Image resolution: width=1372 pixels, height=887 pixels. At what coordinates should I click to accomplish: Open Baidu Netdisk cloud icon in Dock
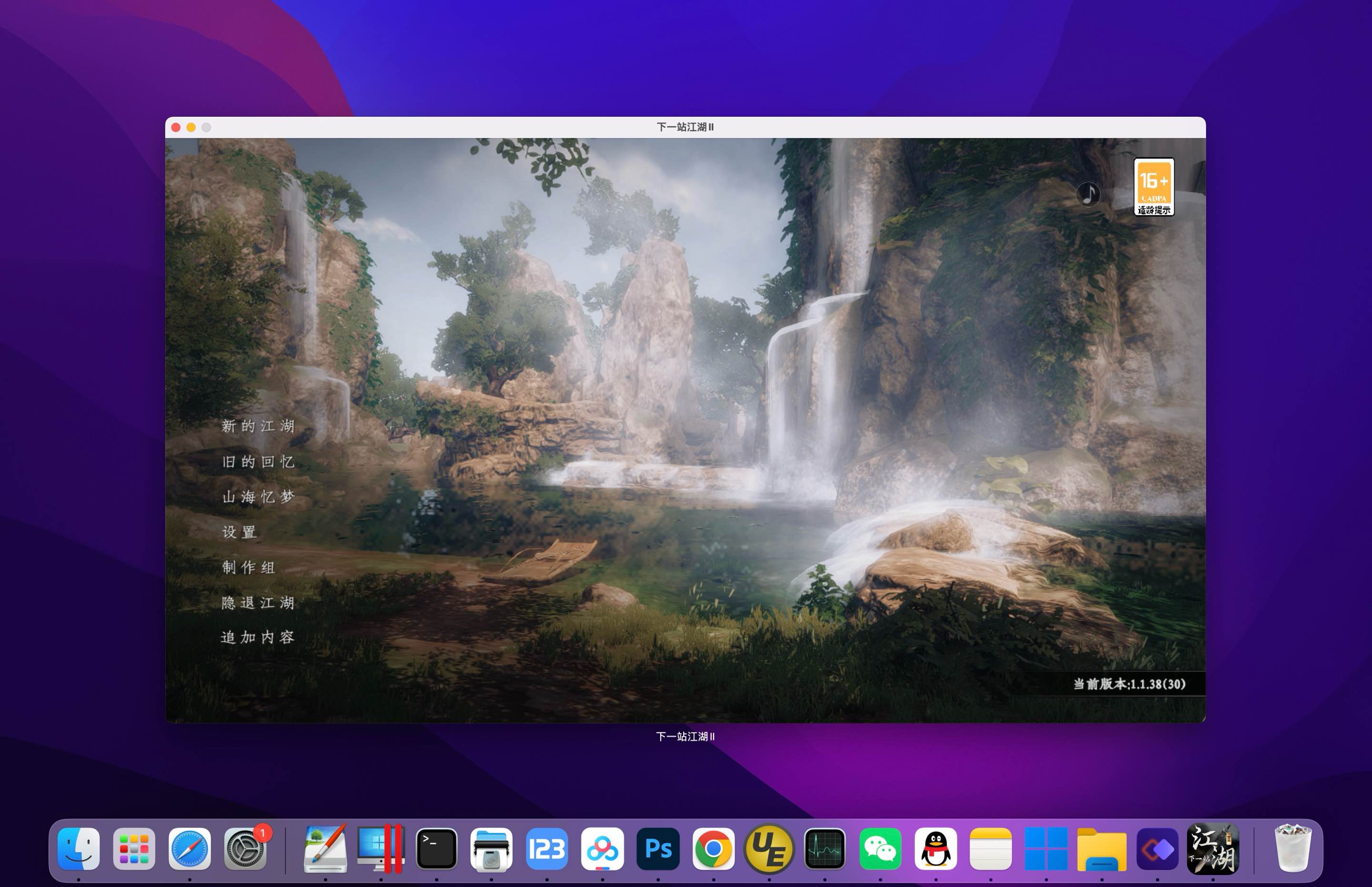point(603,849)
